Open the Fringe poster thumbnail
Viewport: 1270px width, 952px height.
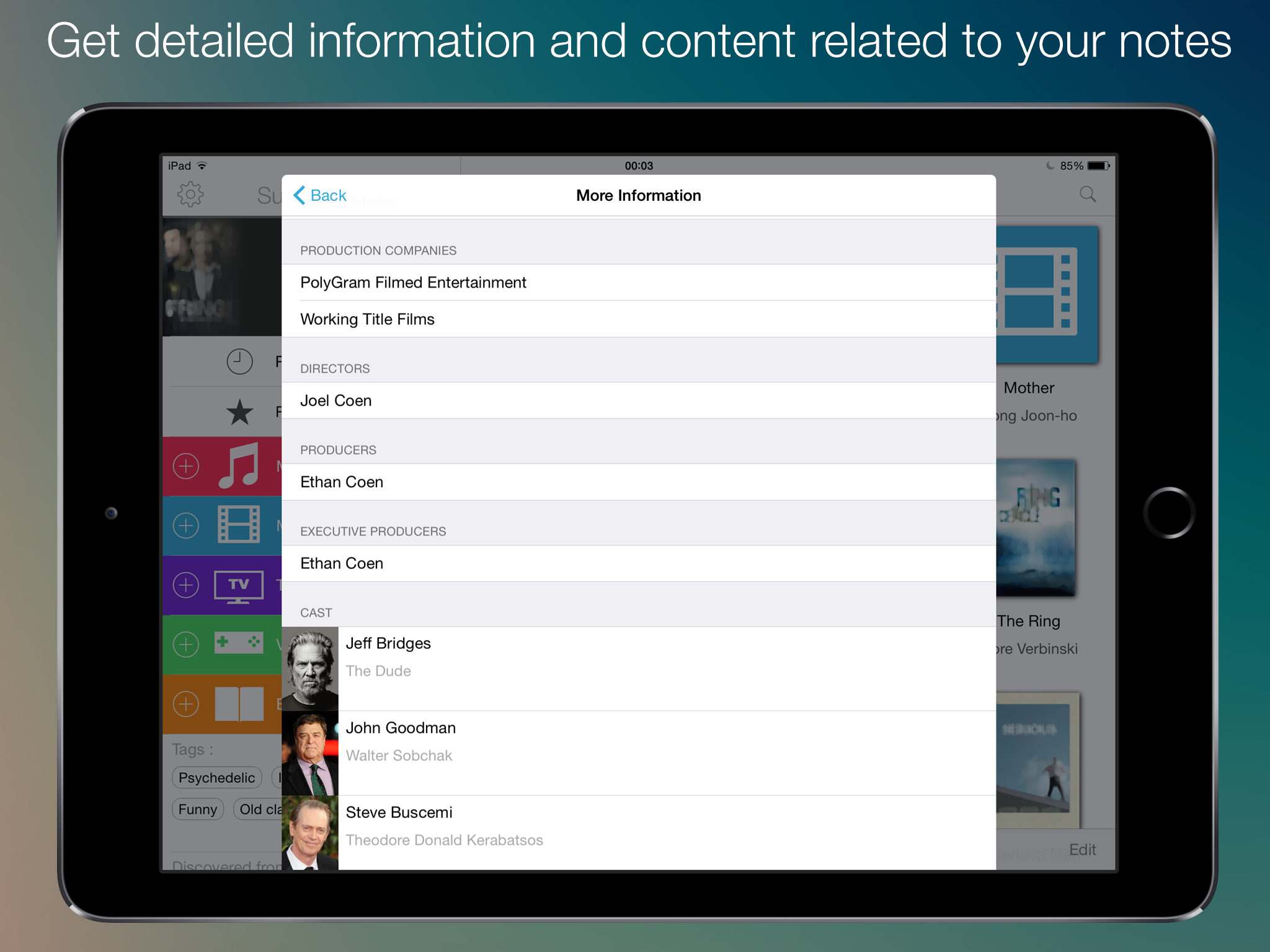(x=222, y=276)
